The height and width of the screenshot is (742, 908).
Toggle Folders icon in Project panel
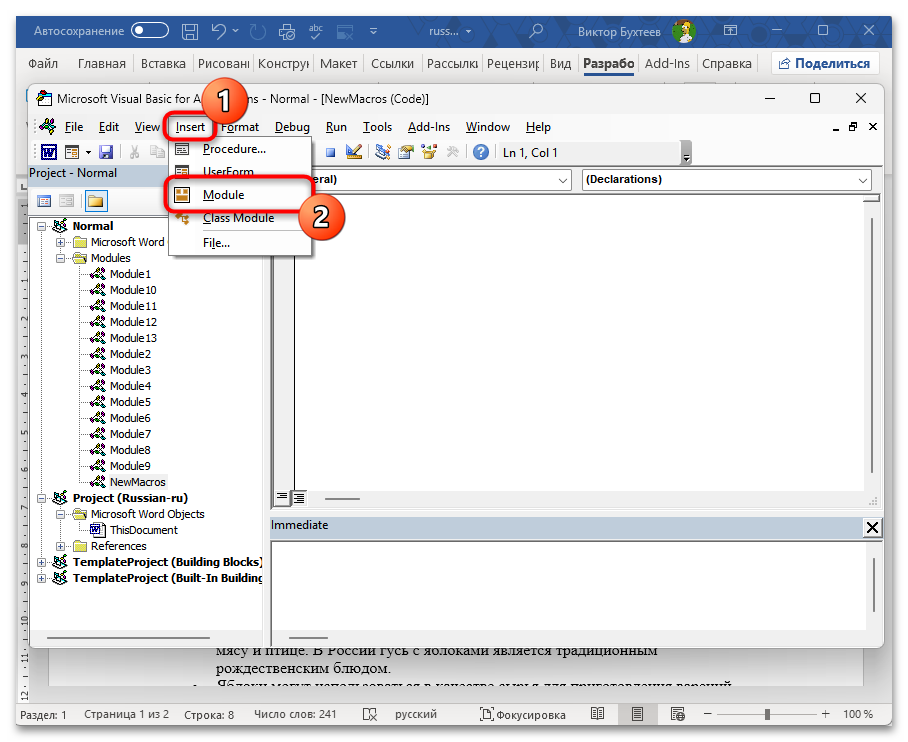(x=96, y=201)
